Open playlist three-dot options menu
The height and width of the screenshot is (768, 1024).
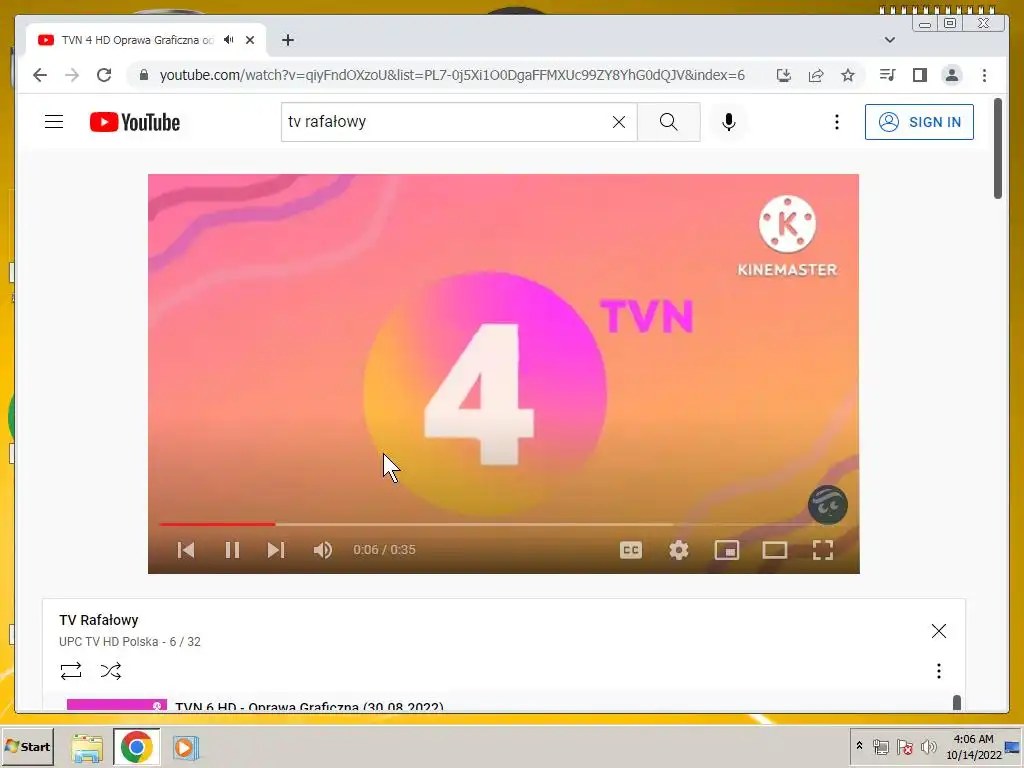coord(938,671)
